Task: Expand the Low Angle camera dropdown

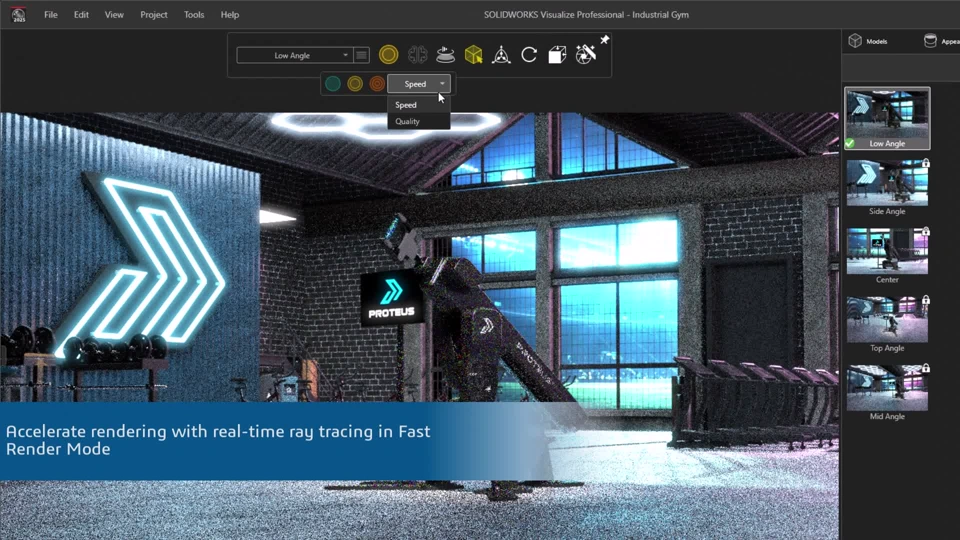Action: pyautogui.click(x=294, y=55)
